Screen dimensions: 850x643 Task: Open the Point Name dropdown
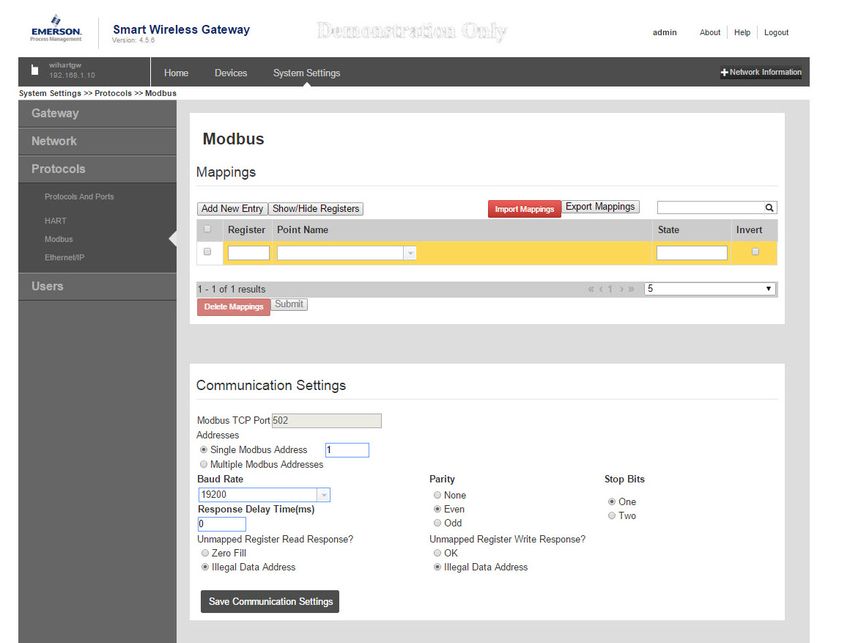click(x=410, y=253)
